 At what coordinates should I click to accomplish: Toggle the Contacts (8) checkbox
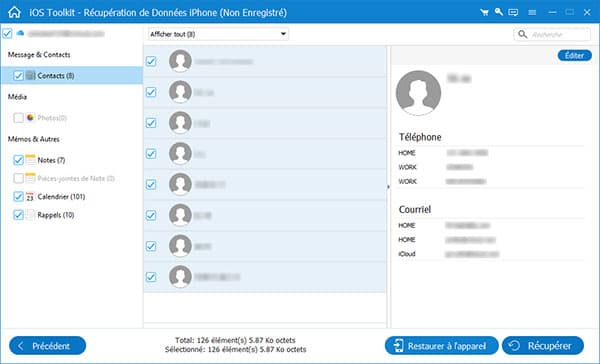[18, 75]
